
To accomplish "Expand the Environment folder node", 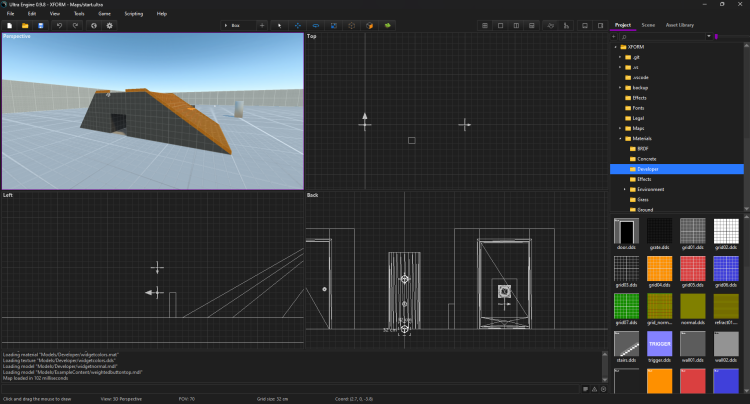I will pyautogui.click(x=626, y=189).
